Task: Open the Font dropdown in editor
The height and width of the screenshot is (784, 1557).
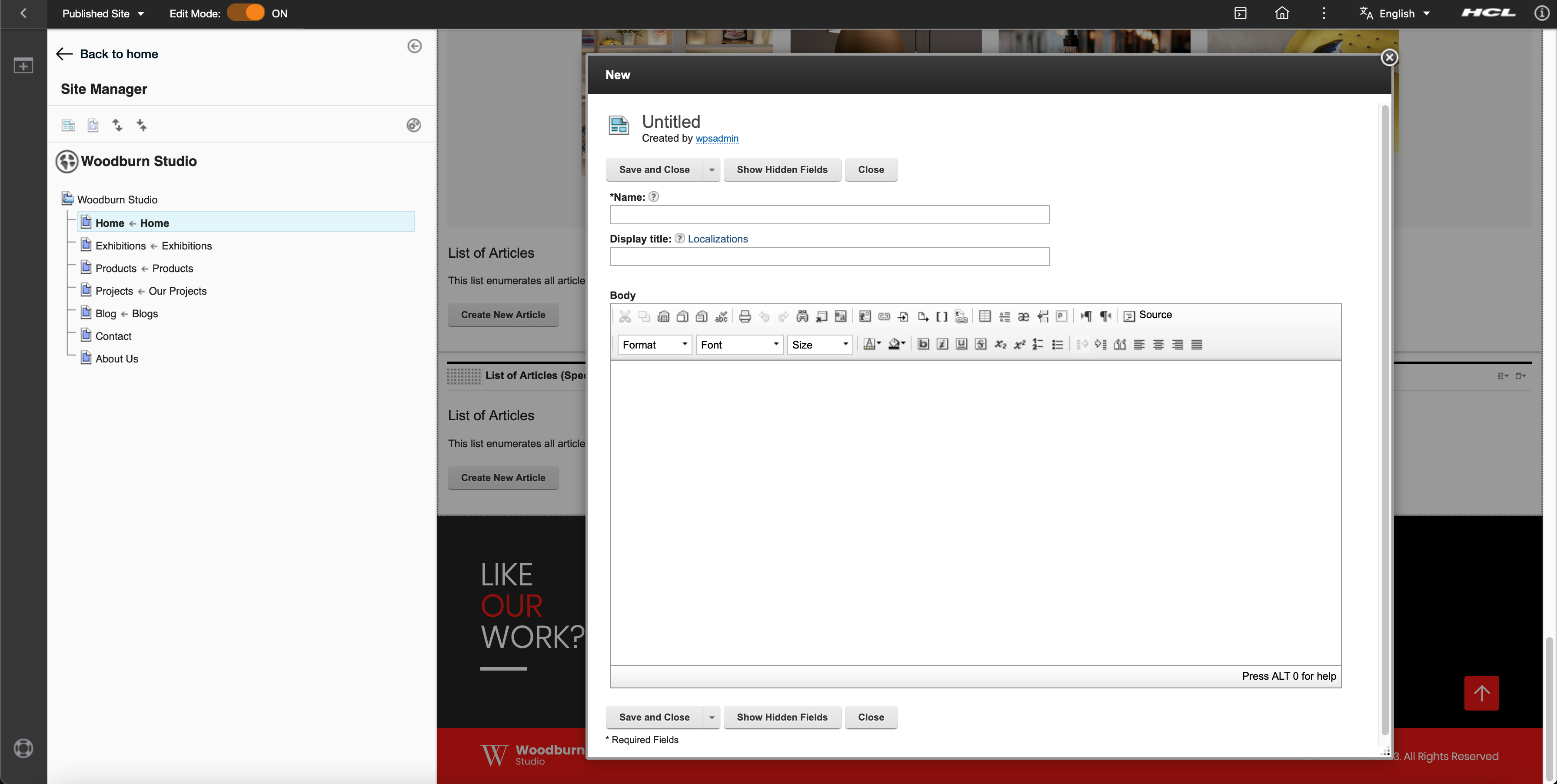Action: [x=737, y=344]
